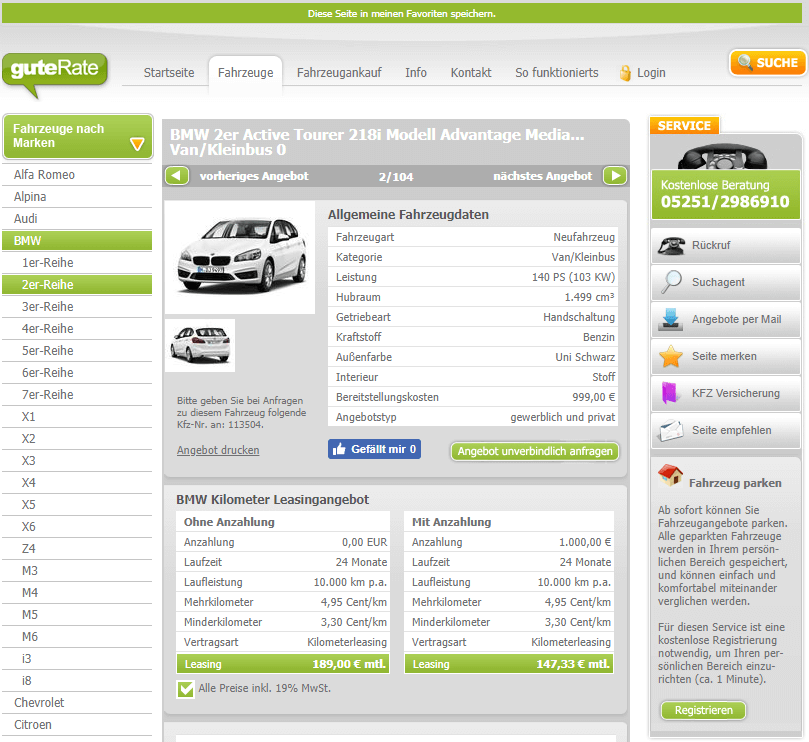Viewport: 809px width, 742px height.
Task: Click the Login link
Action: [651, 73]
